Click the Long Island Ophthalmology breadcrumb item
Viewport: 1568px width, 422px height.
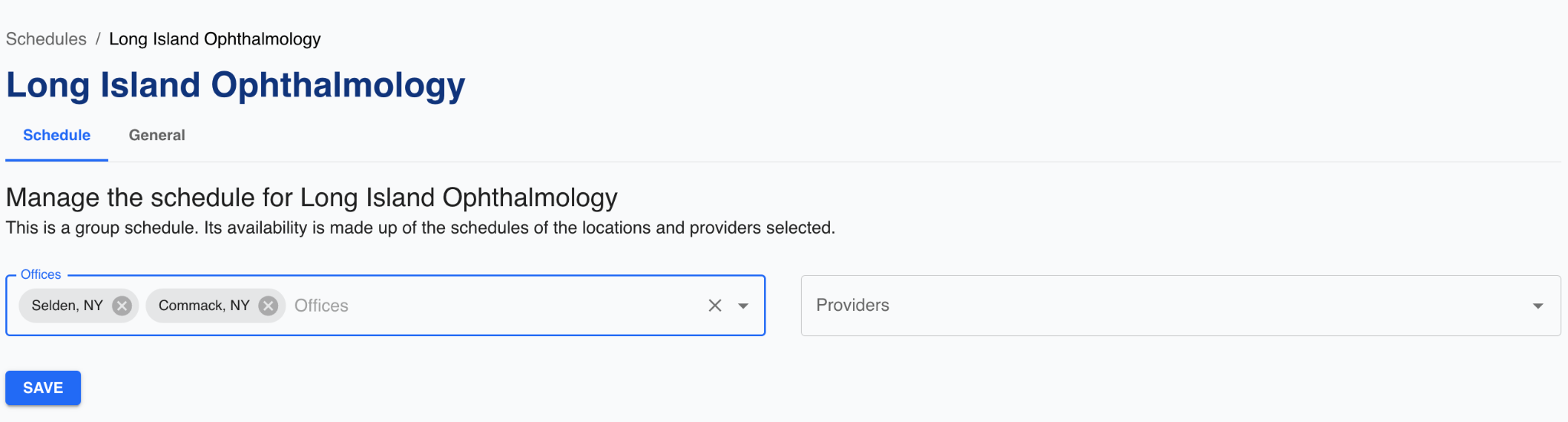[x=214, y=39]
